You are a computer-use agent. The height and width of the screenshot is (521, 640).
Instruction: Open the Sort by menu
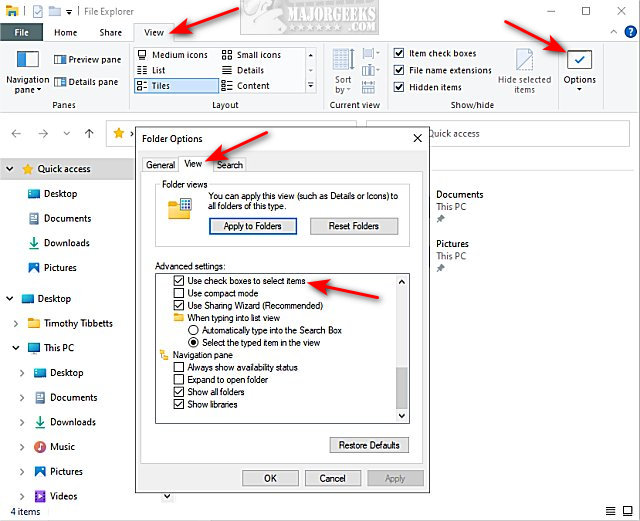pos(343,72)
